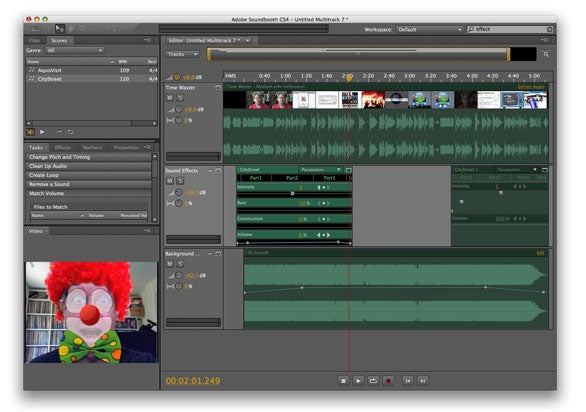Toggle score autoplay icon below Scores list
586x412 pixels.
click(30, 132)
